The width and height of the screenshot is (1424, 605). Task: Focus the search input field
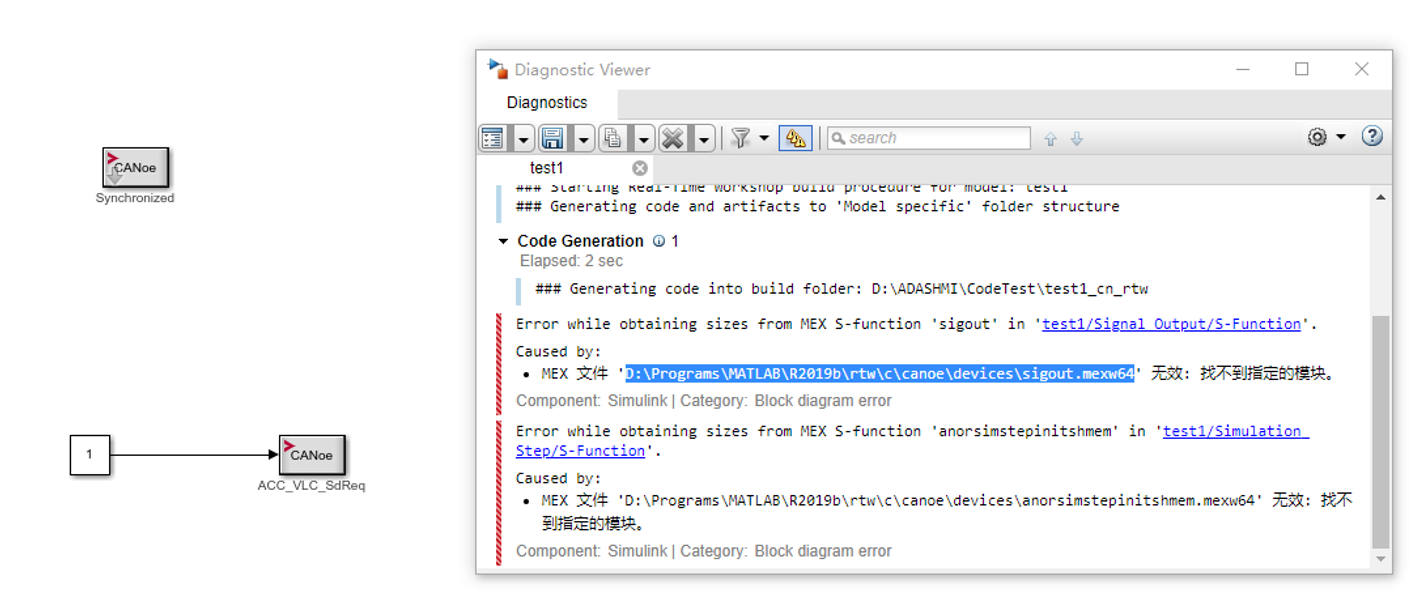tap(928, 138)
